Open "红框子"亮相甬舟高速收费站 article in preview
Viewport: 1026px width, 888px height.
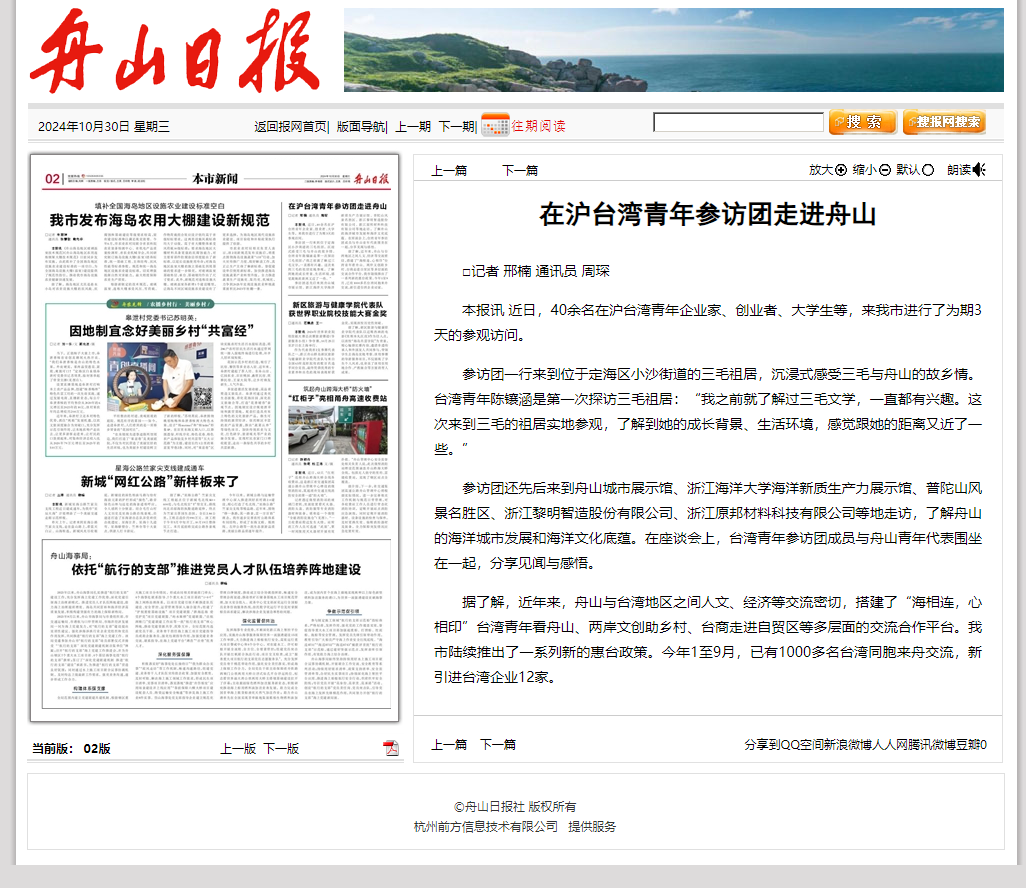pyautogui.click(x=338, y=398)
